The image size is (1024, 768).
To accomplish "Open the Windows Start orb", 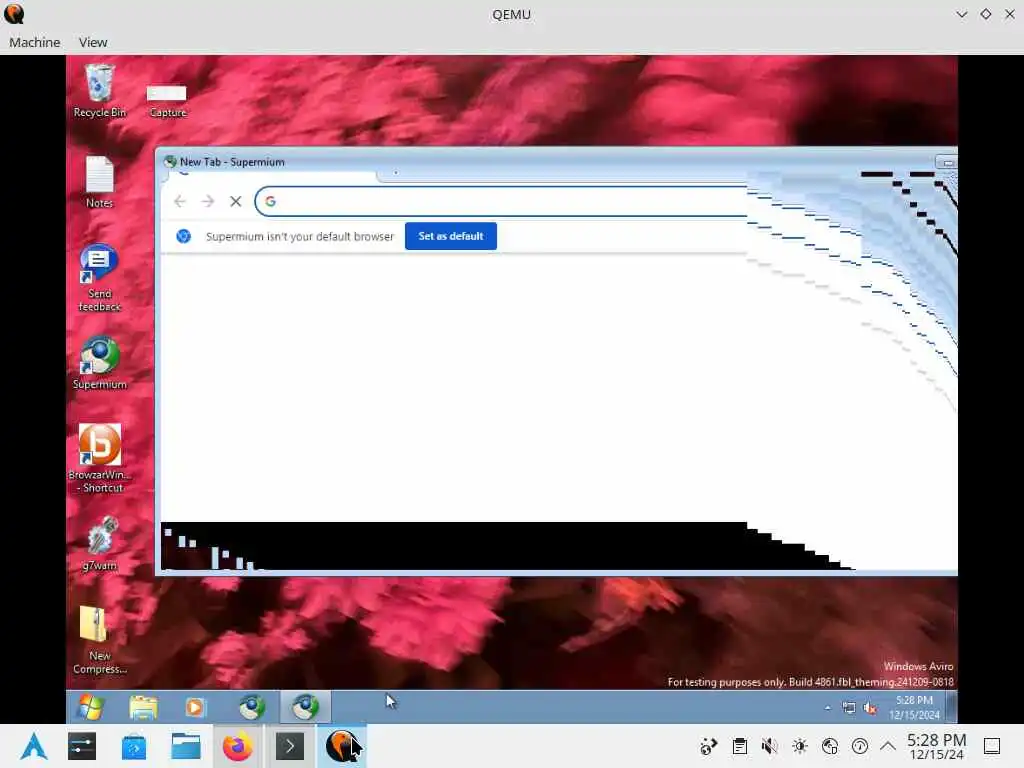I will click(90, 707).
